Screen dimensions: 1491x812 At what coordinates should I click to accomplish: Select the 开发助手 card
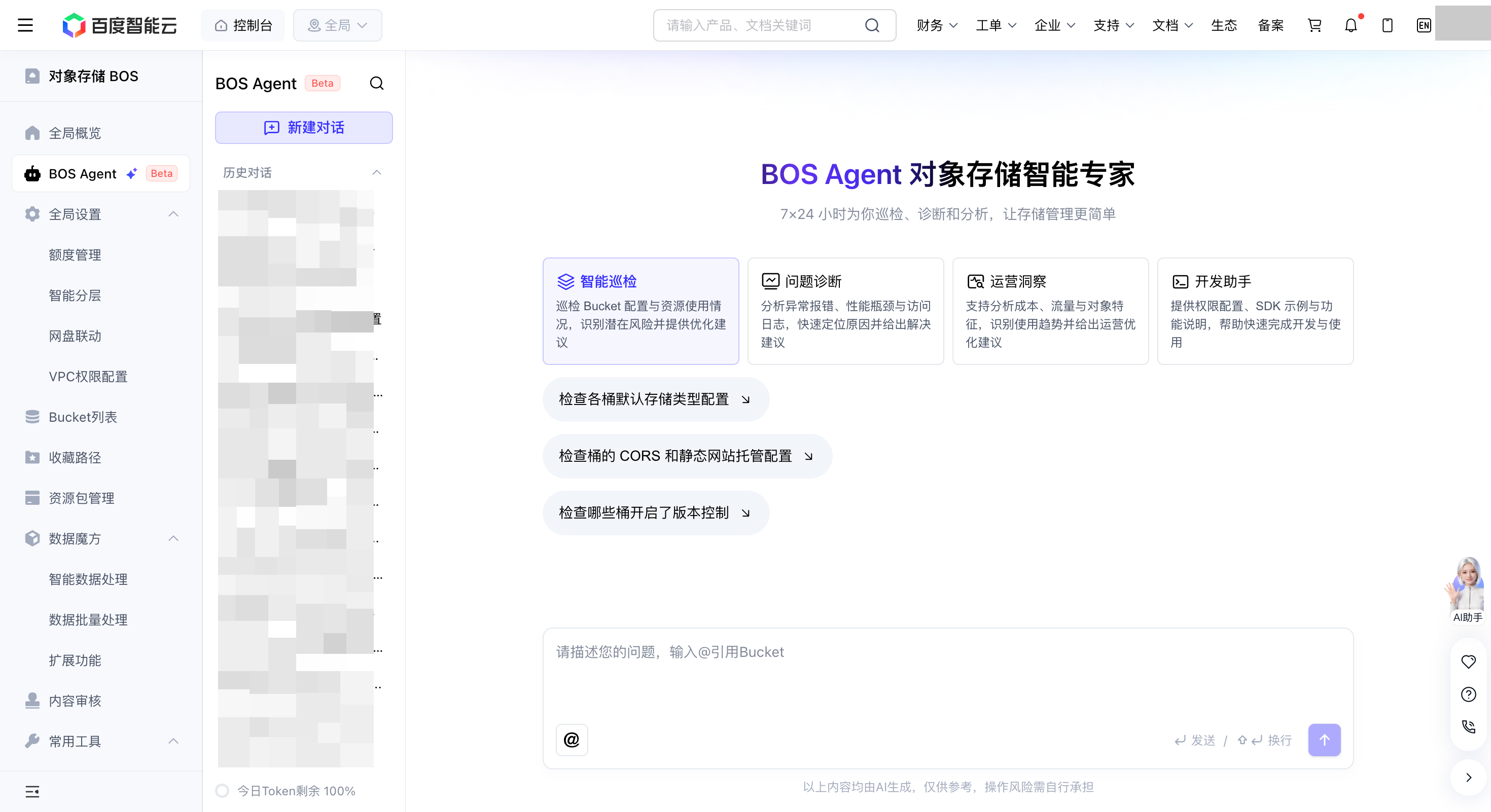[1255, 311]
